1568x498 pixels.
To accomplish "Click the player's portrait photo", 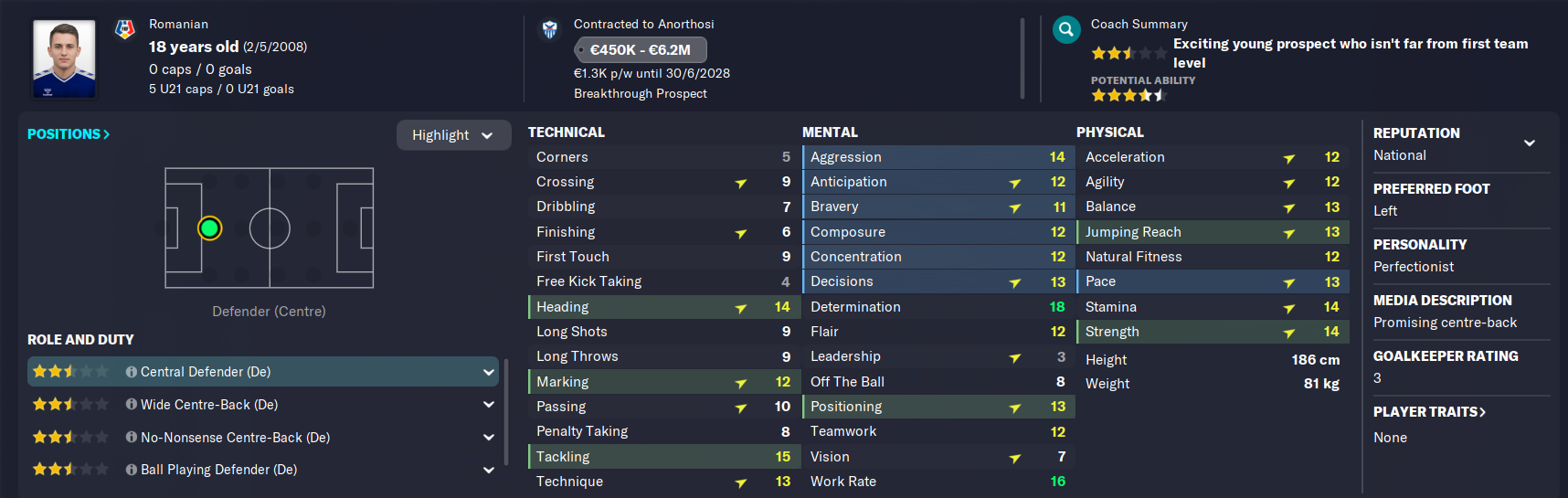I will tap(64, 58).
